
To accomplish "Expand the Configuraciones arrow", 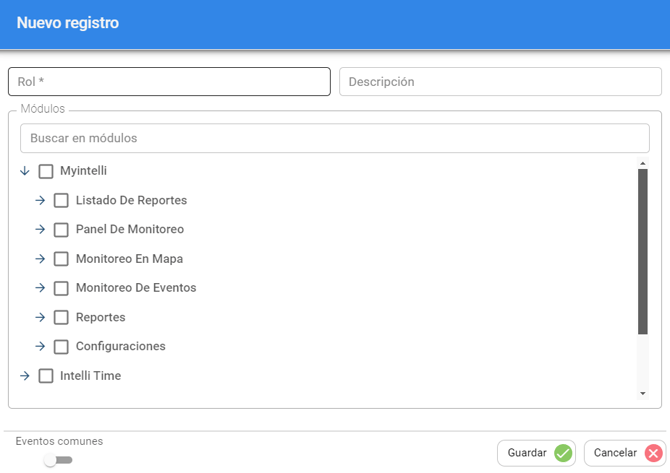I will pyautogui.click(x=40, y=346).
